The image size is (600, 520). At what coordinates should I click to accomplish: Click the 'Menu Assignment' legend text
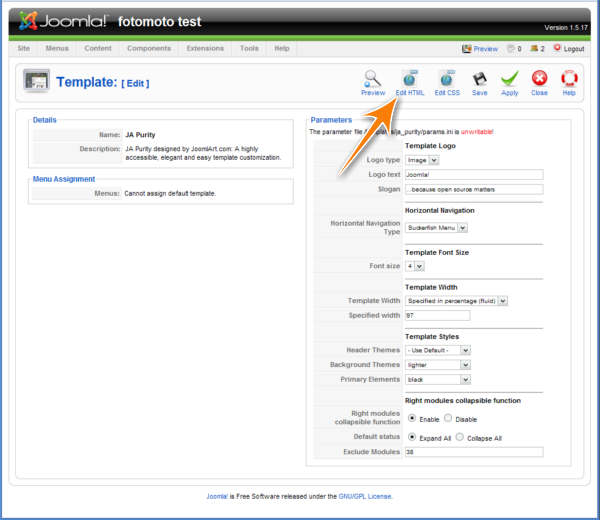pyautogui.click(x=64, y=179)
